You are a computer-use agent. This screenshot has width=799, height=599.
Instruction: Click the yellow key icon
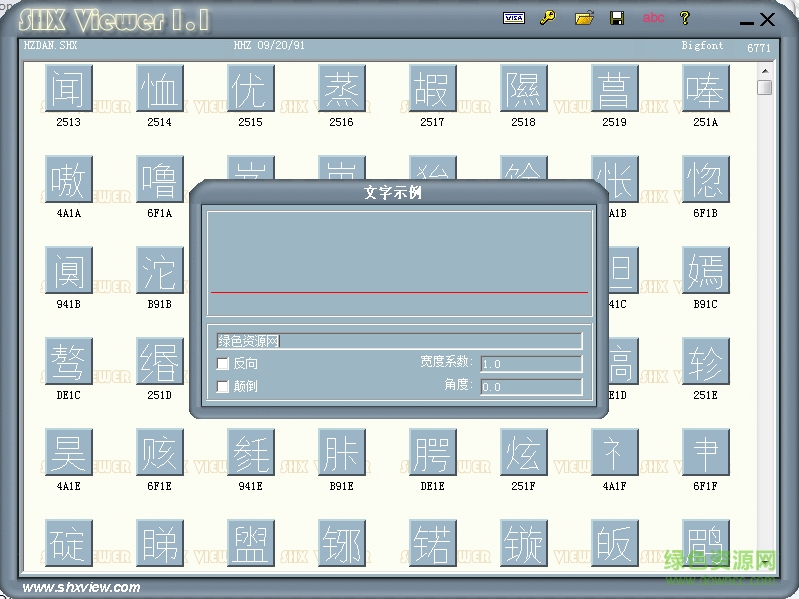point(547,18)
